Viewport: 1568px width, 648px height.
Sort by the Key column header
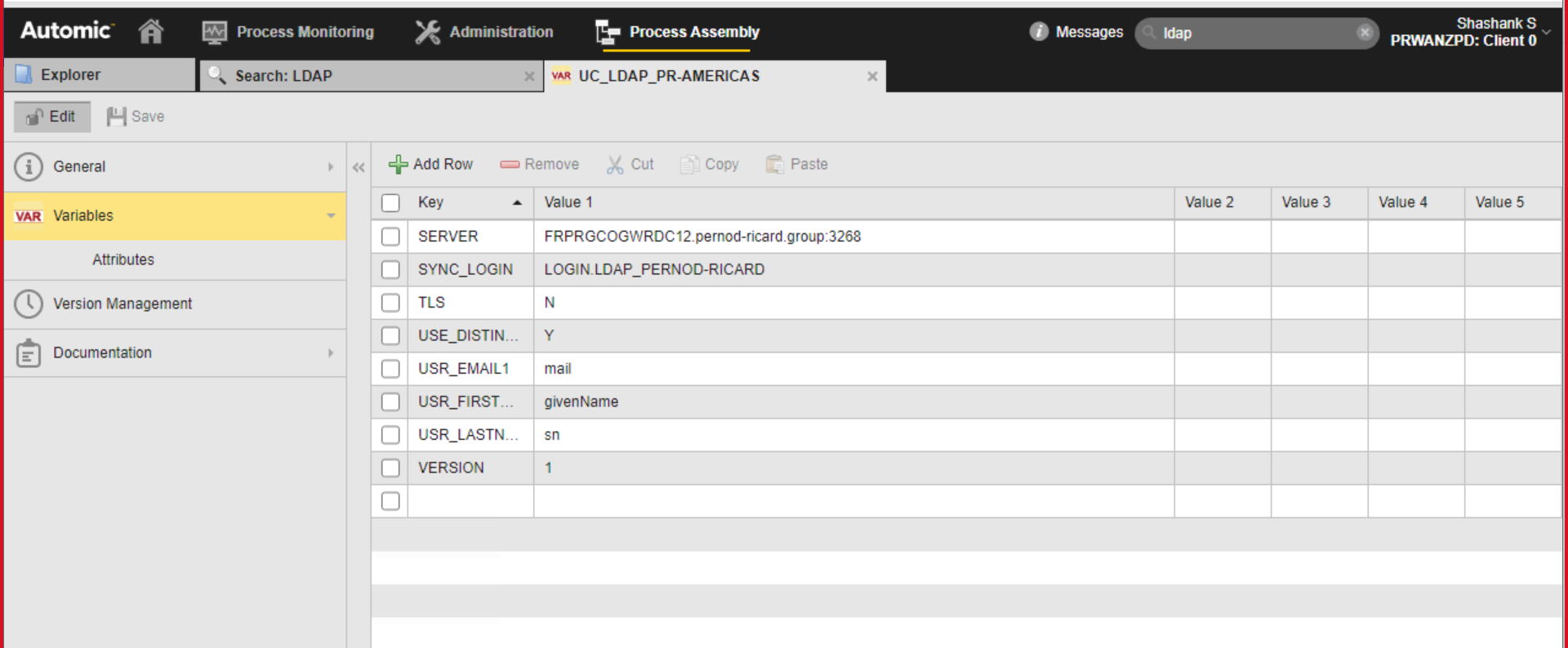pos(470,202)
